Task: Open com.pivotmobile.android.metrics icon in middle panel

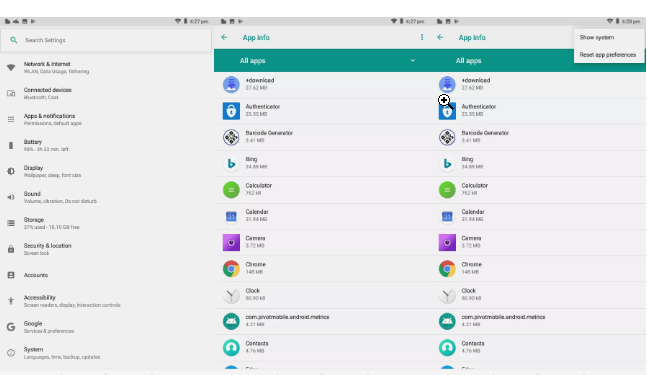Action: tap(231, 321)
